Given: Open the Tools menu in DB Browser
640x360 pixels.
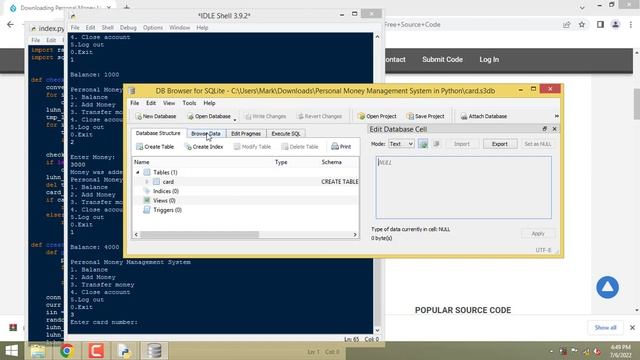Looking at the screenshot, I should 189,103.
